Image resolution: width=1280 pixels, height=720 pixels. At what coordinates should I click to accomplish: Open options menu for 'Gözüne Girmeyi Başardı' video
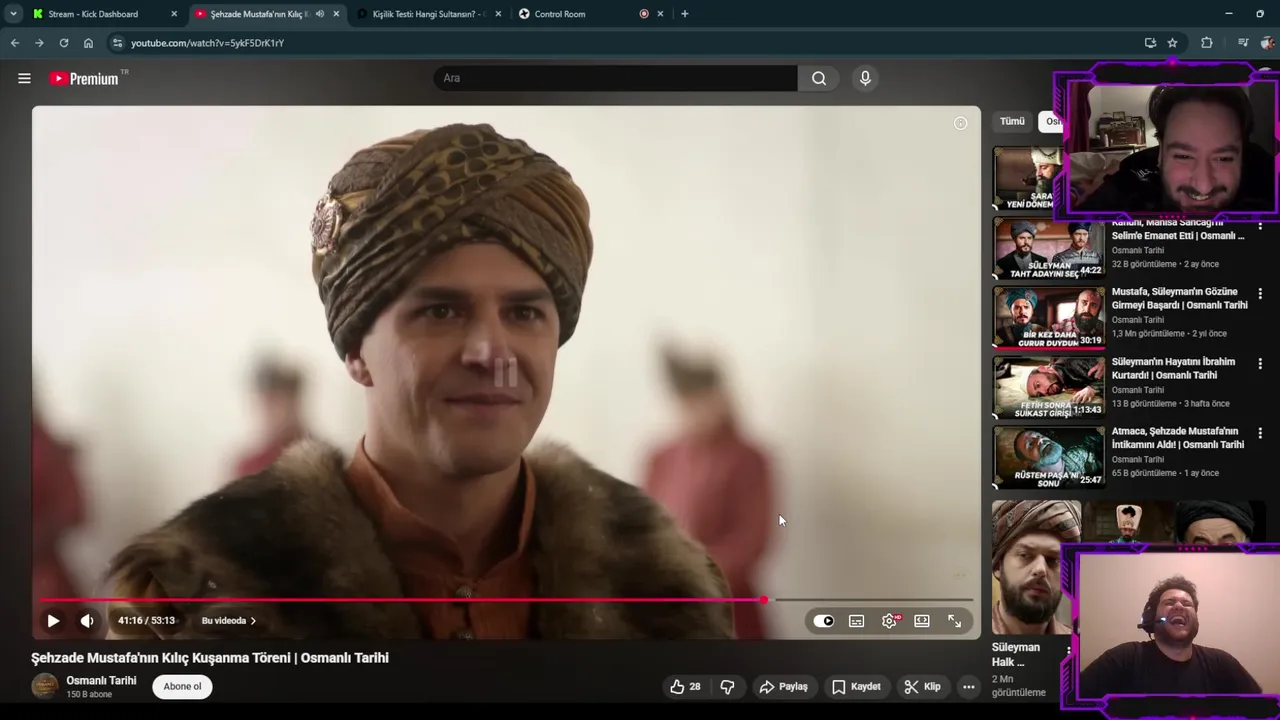tap(1260, 294)
